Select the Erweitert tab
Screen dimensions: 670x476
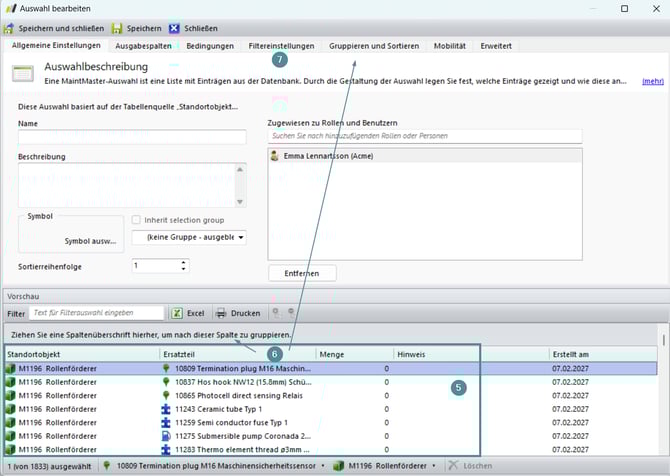click(x=496, y=46)
